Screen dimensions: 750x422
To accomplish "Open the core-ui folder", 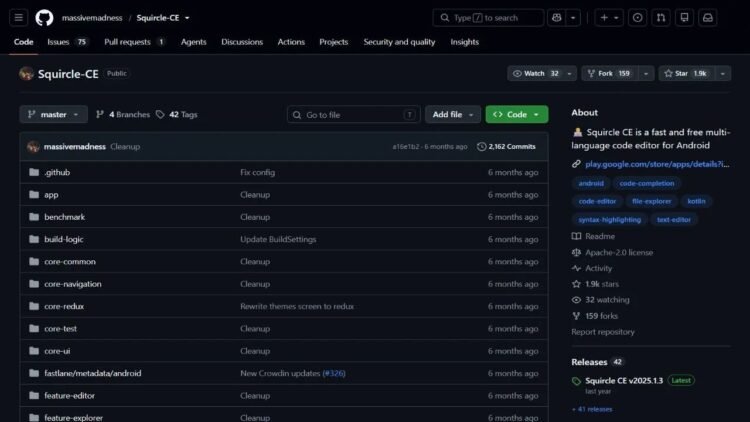I will 57,351.
